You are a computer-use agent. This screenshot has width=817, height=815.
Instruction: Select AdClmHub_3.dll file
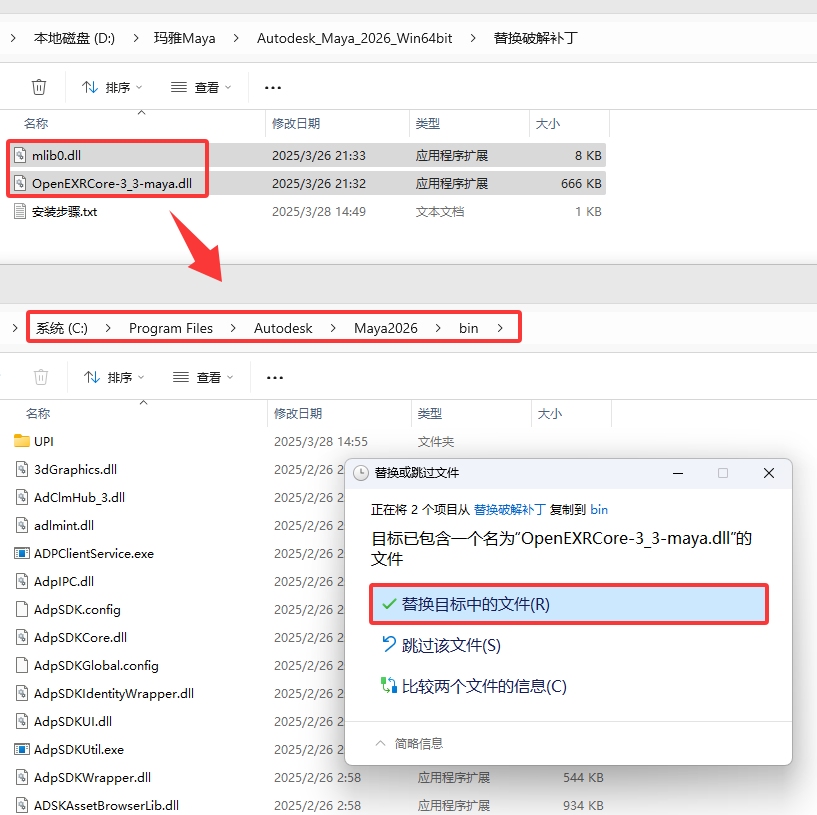[x=79, y=498]
